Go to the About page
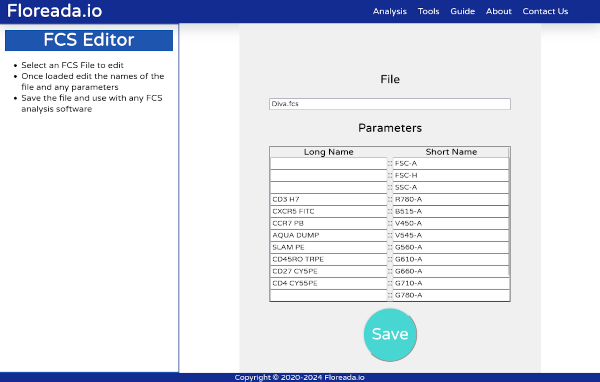This screenshot has width=600, height=382. (x=499, y=11)
